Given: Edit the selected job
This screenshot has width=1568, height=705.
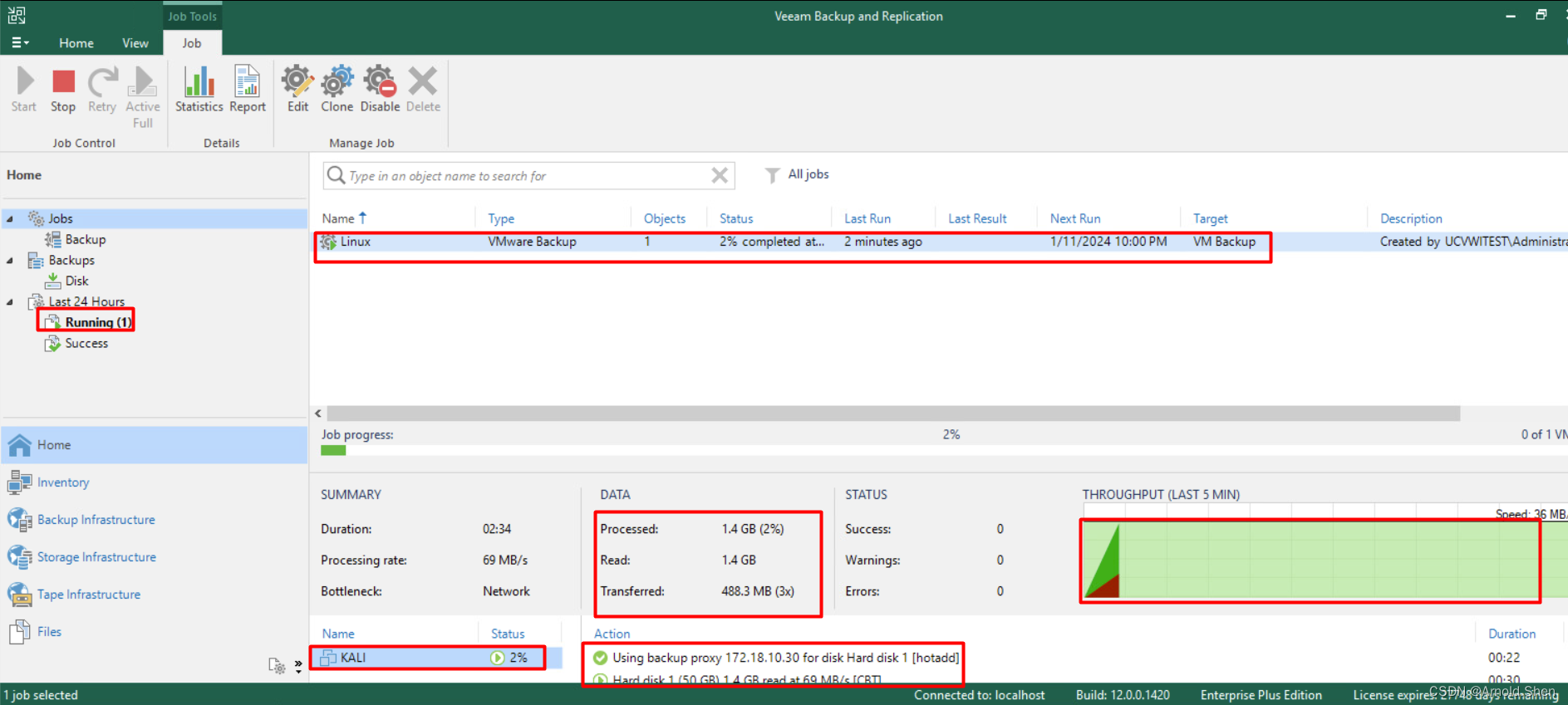Looking at the screenshot, I should coord(297,89).
